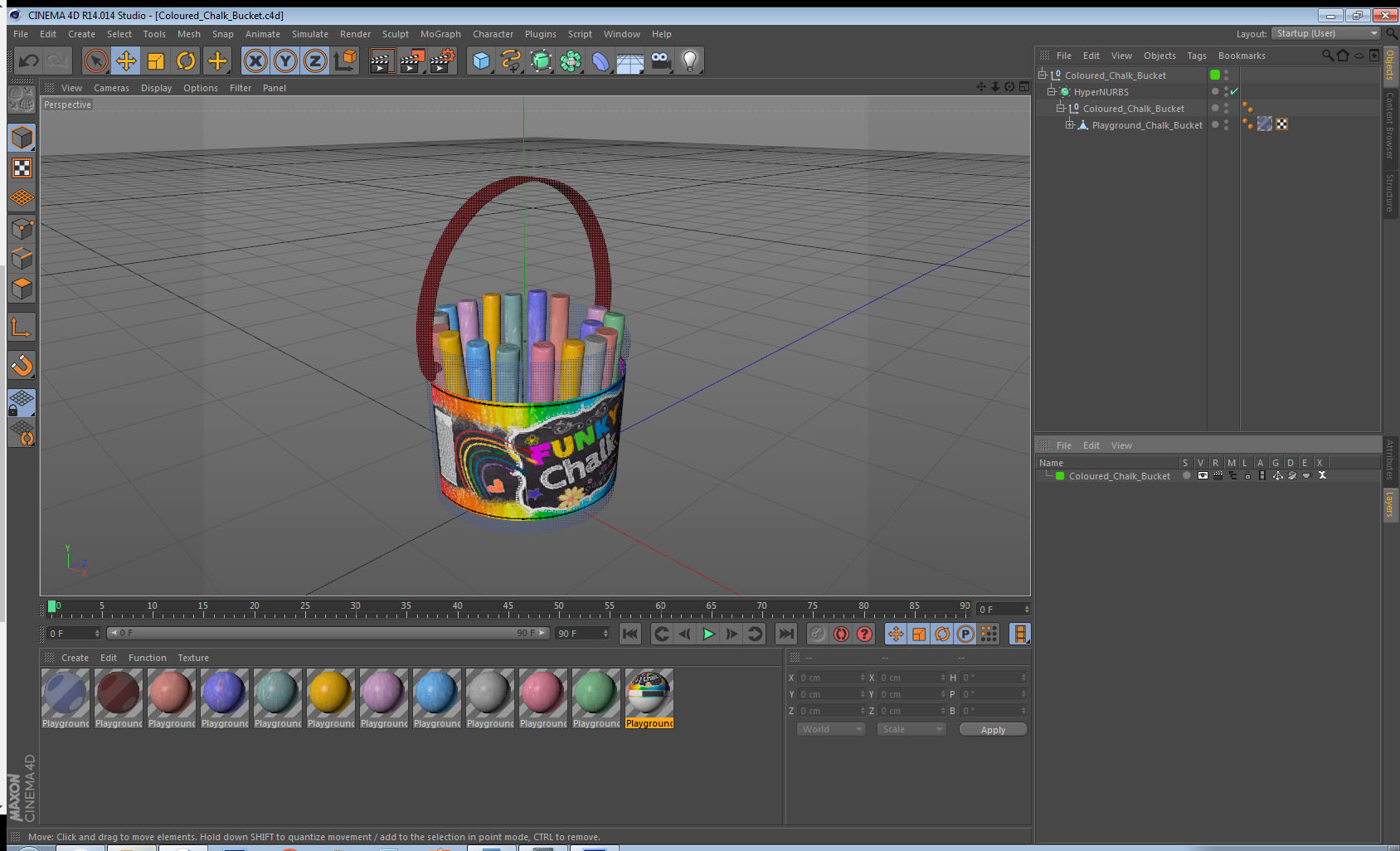Toggle X axis lock
The height and width of the screenshot is (851, 1400).
pyautogui.click(x=255, y=61)
